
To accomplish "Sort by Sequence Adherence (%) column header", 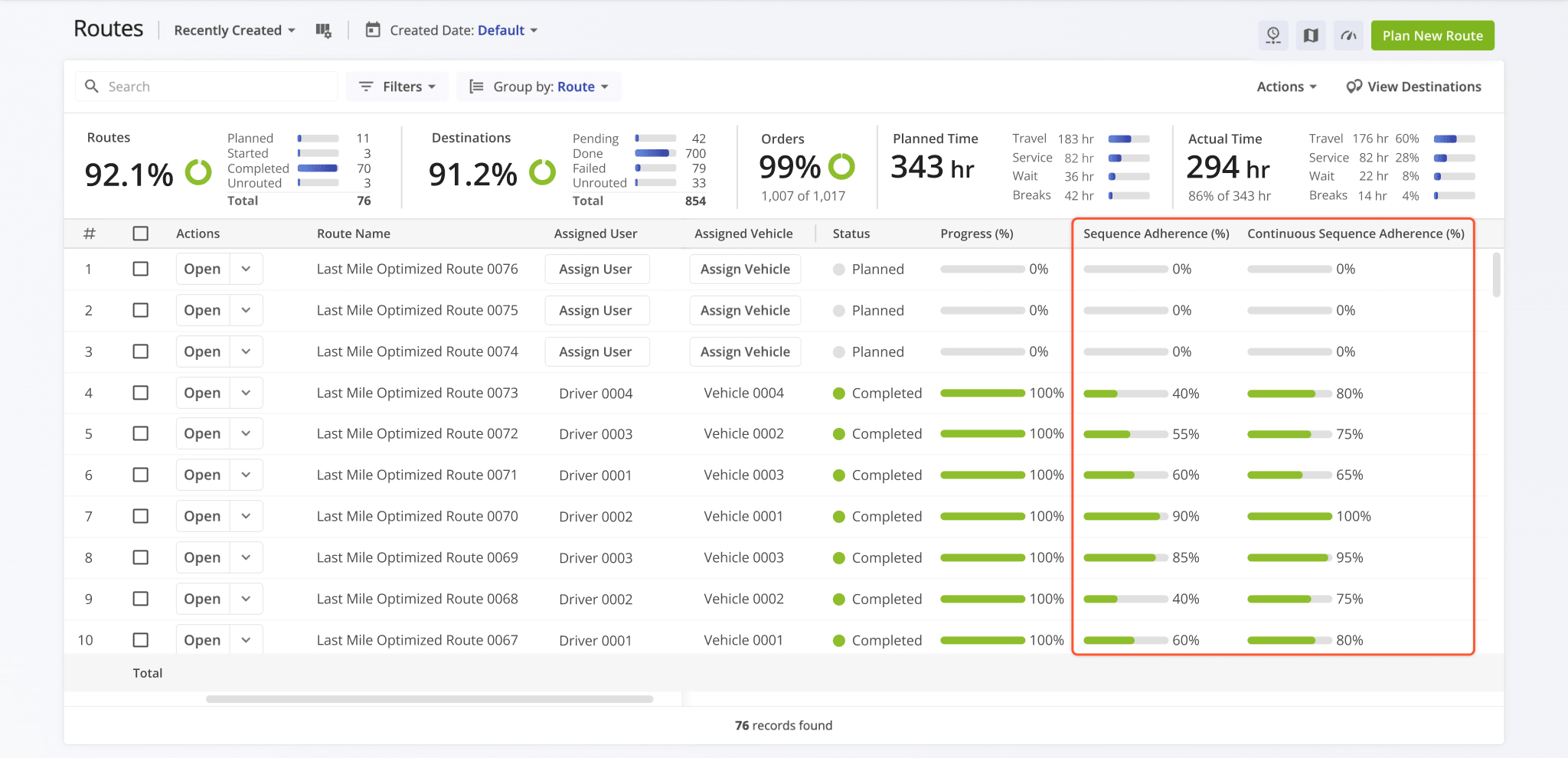I will click(1156, 234).
